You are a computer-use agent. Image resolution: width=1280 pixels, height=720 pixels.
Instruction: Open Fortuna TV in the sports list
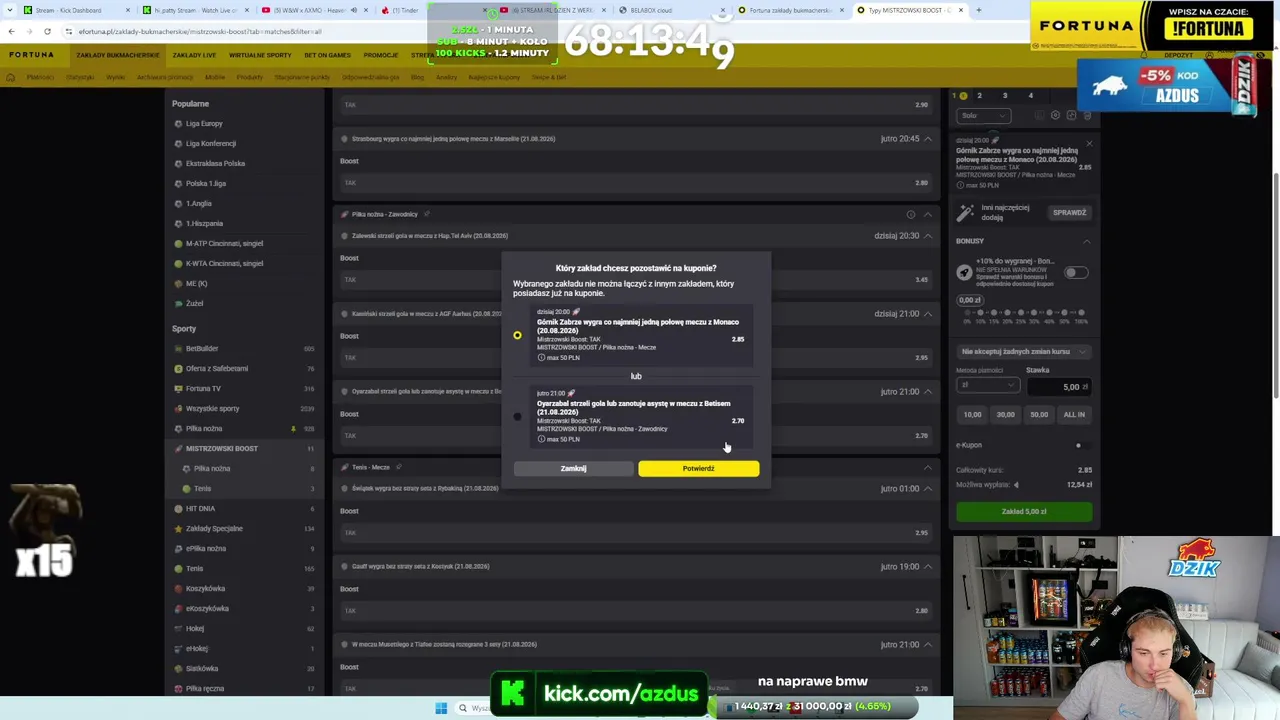pos(203,389)
